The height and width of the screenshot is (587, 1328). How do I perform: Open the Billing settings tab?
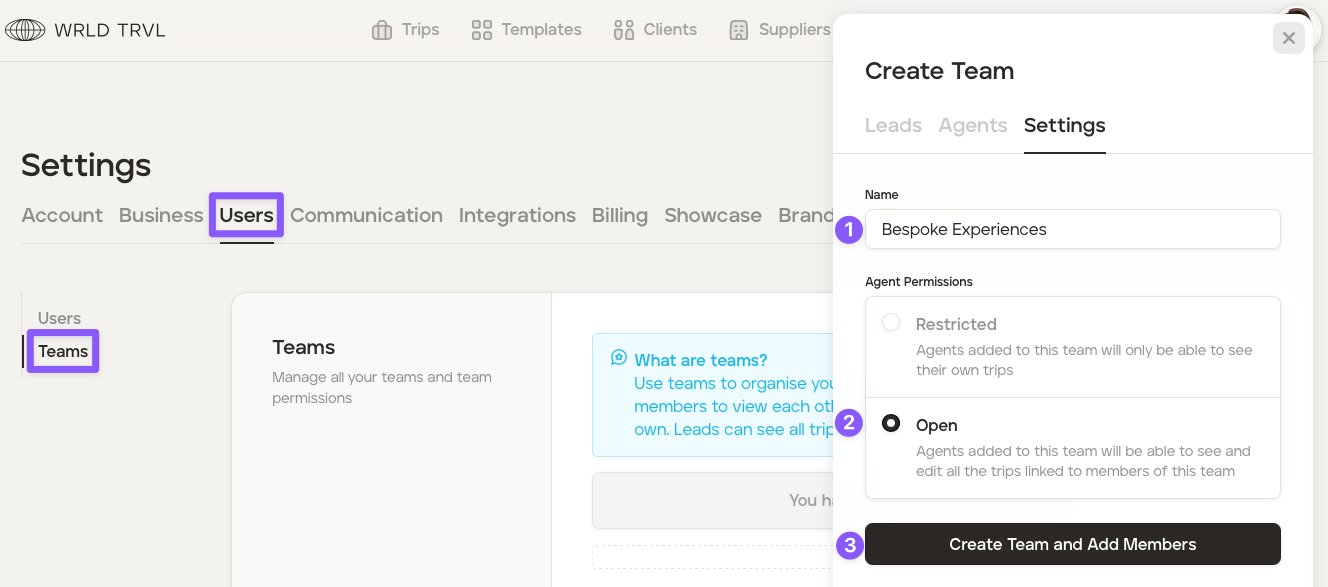pyautogui.click(x=619, y=215)
